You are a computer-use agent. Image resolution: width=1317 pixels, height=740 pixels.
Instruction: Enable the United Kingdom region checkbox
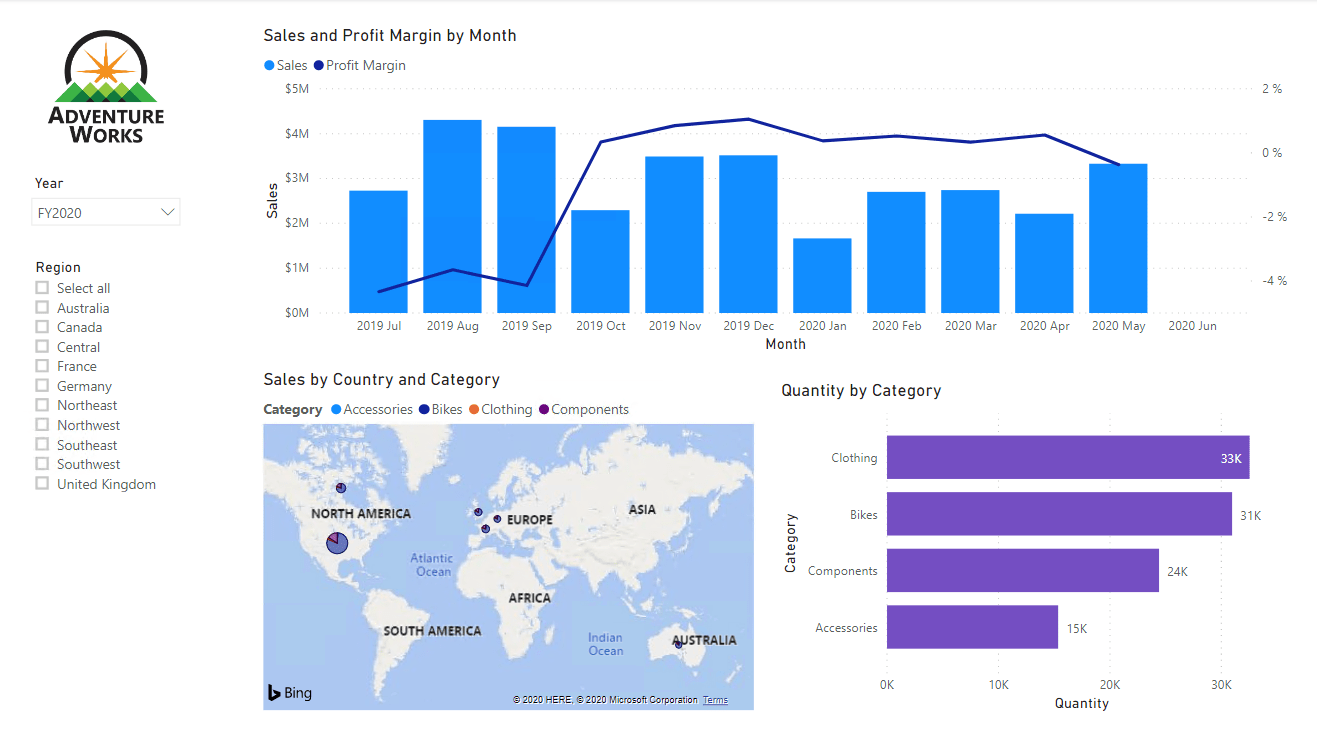(x=42, y=484)
